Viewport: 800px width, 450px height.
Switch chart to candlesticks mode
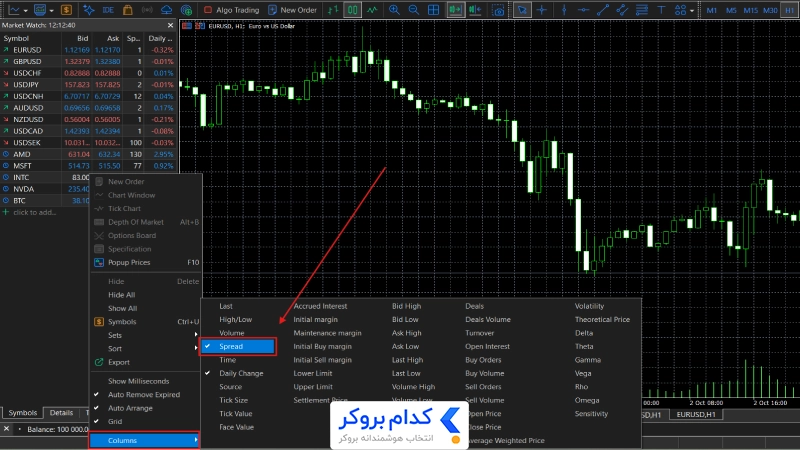coord(353,10)
